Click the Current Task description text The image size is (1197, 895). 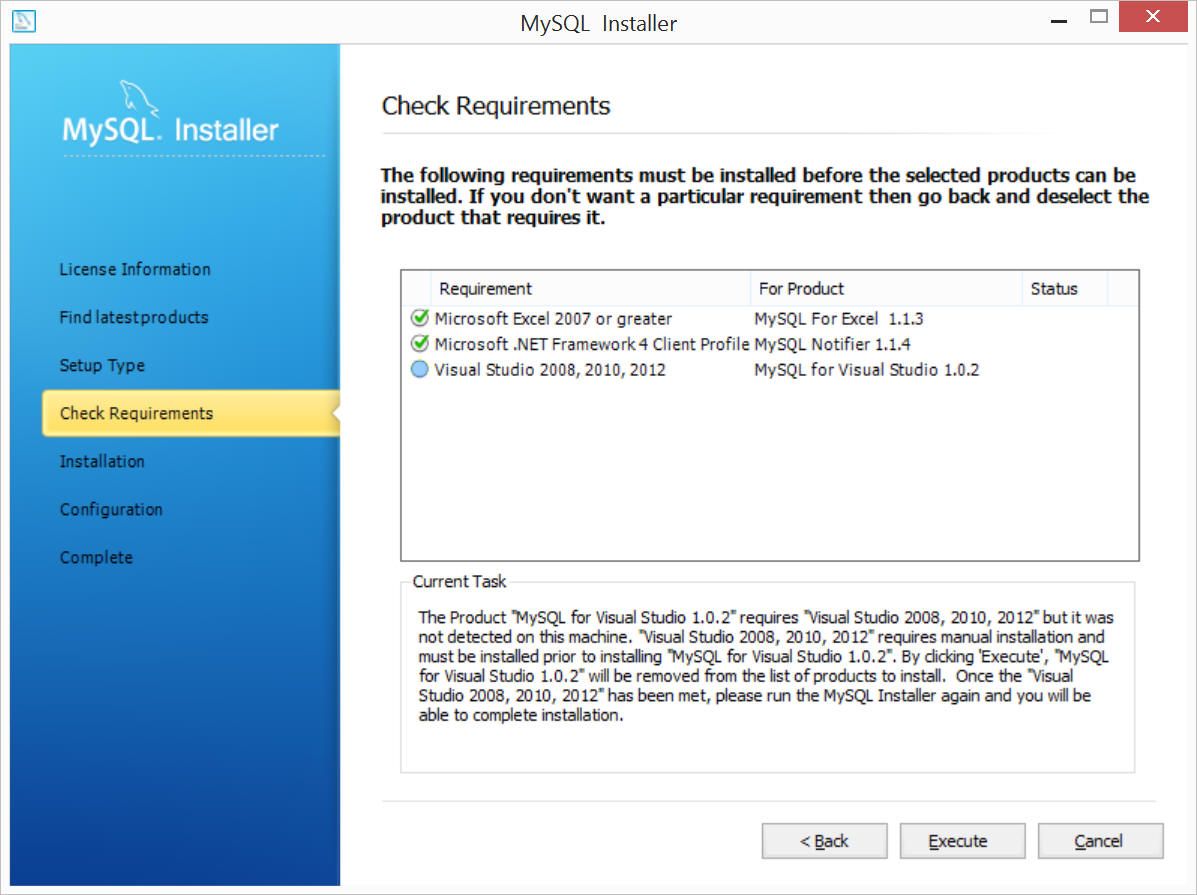[x=765, y=666]
